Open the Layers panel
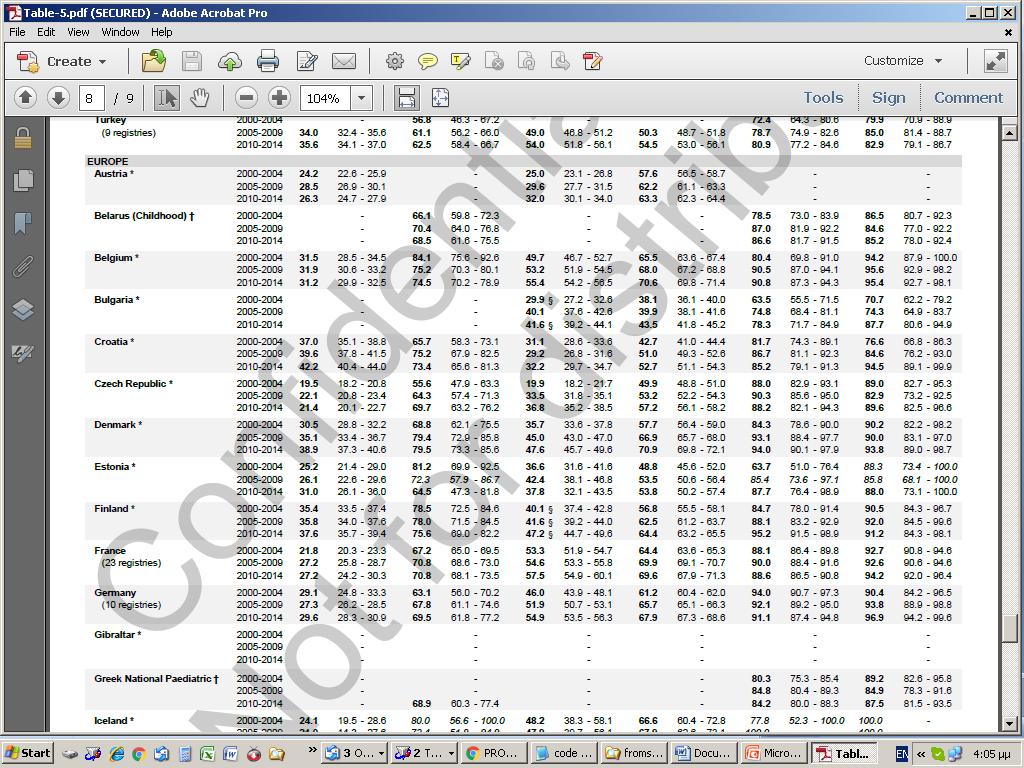This screenshot has height=768, width=1024. click(23, 310)
